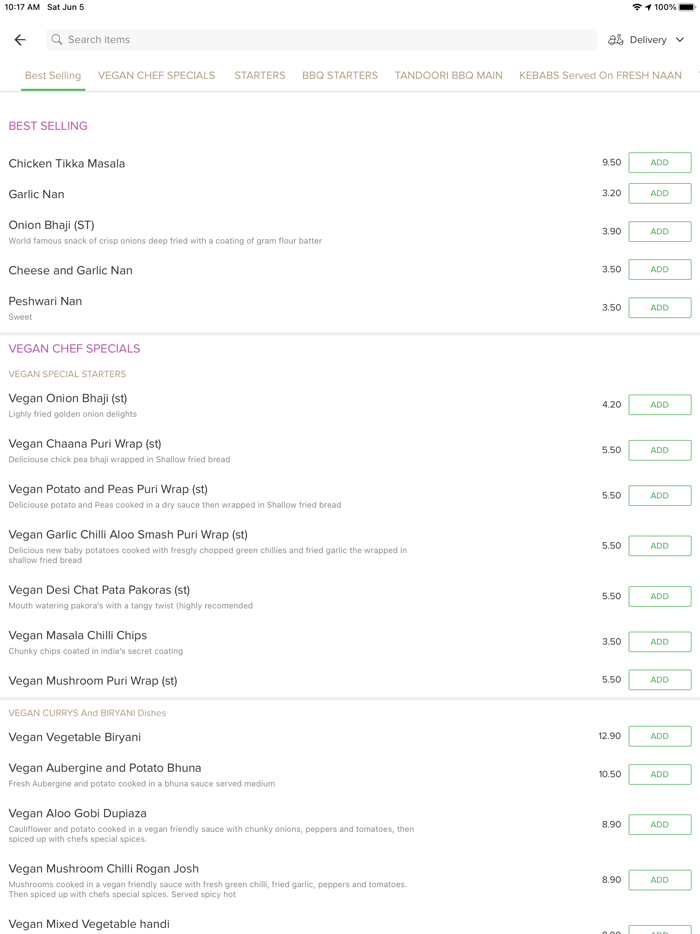The width and height of the screenshot is (700, 934).
Task: Click the search magnifier icon
Action: (57, 39)
